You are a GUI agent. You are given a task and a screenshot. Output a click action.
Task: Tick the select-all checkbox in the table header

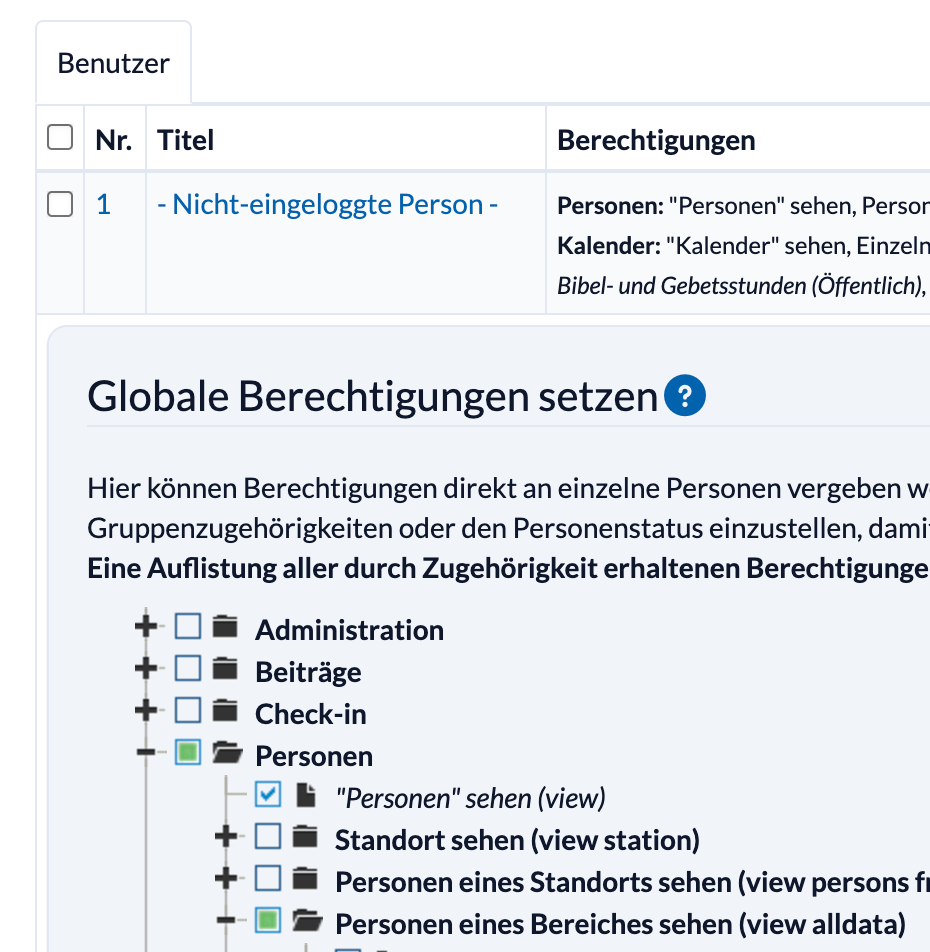[x=60, y=137]
